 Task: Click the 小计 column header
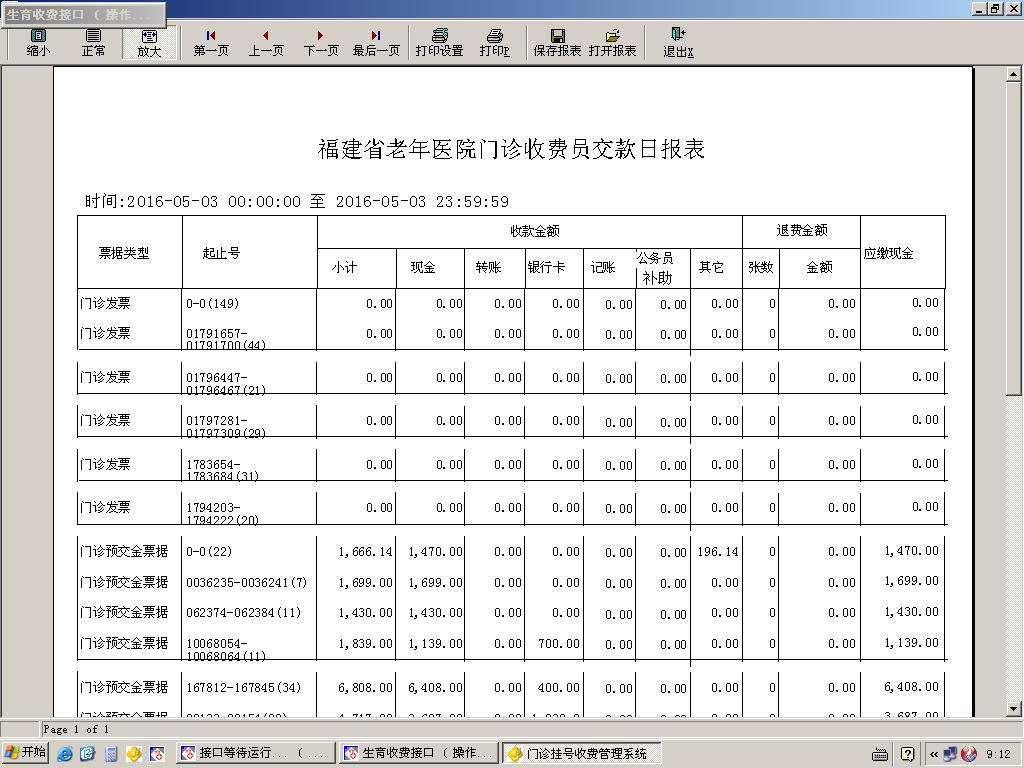point(344,267)
